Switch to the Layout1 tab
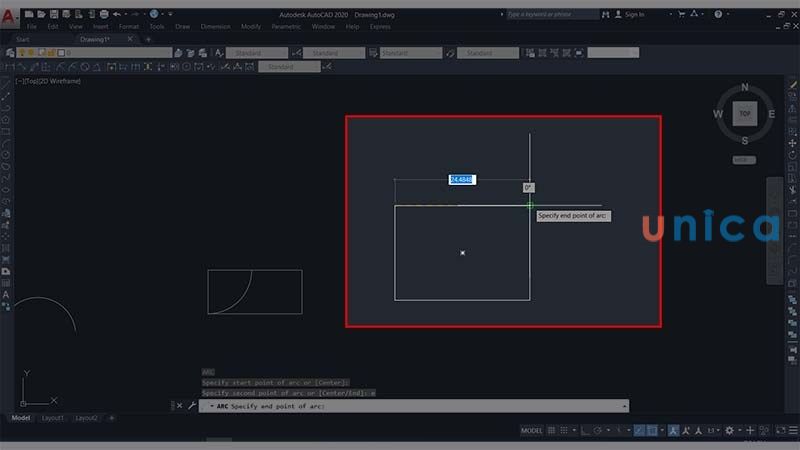The height and width of the screenshot is (450, 800). [x=53, y=417]
